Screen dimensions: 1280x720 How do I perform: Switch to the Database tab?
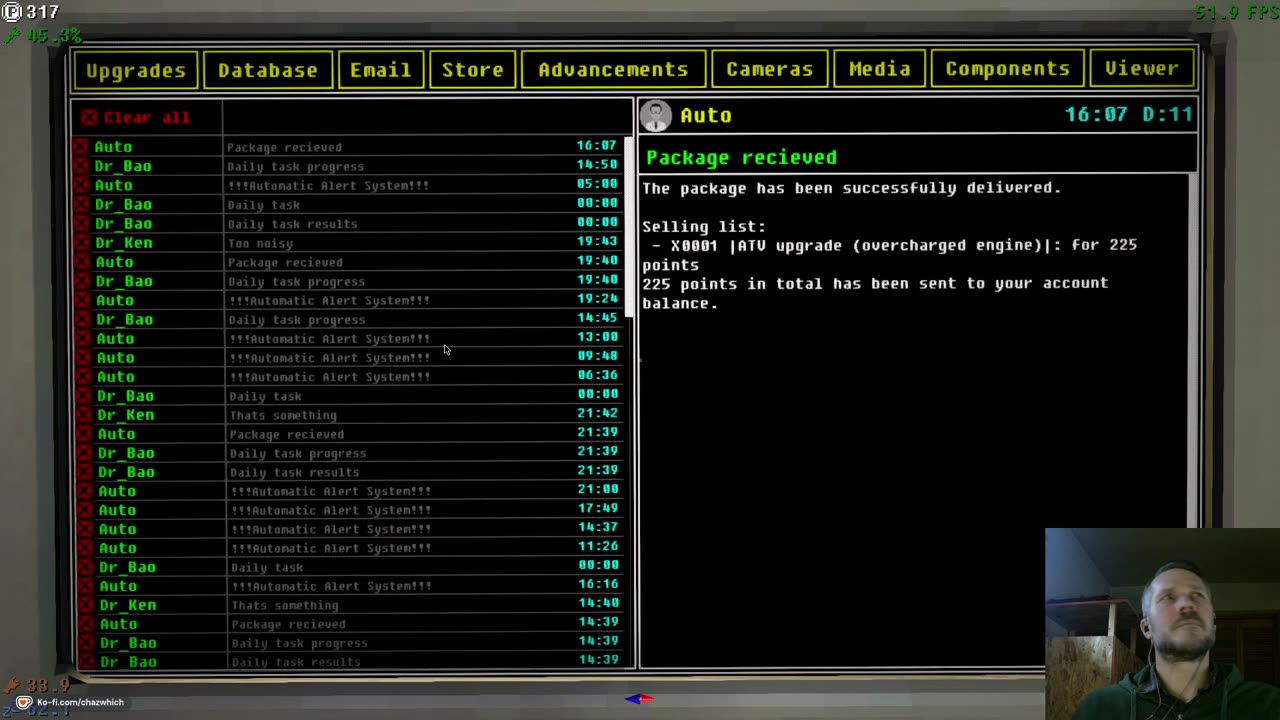267,70
